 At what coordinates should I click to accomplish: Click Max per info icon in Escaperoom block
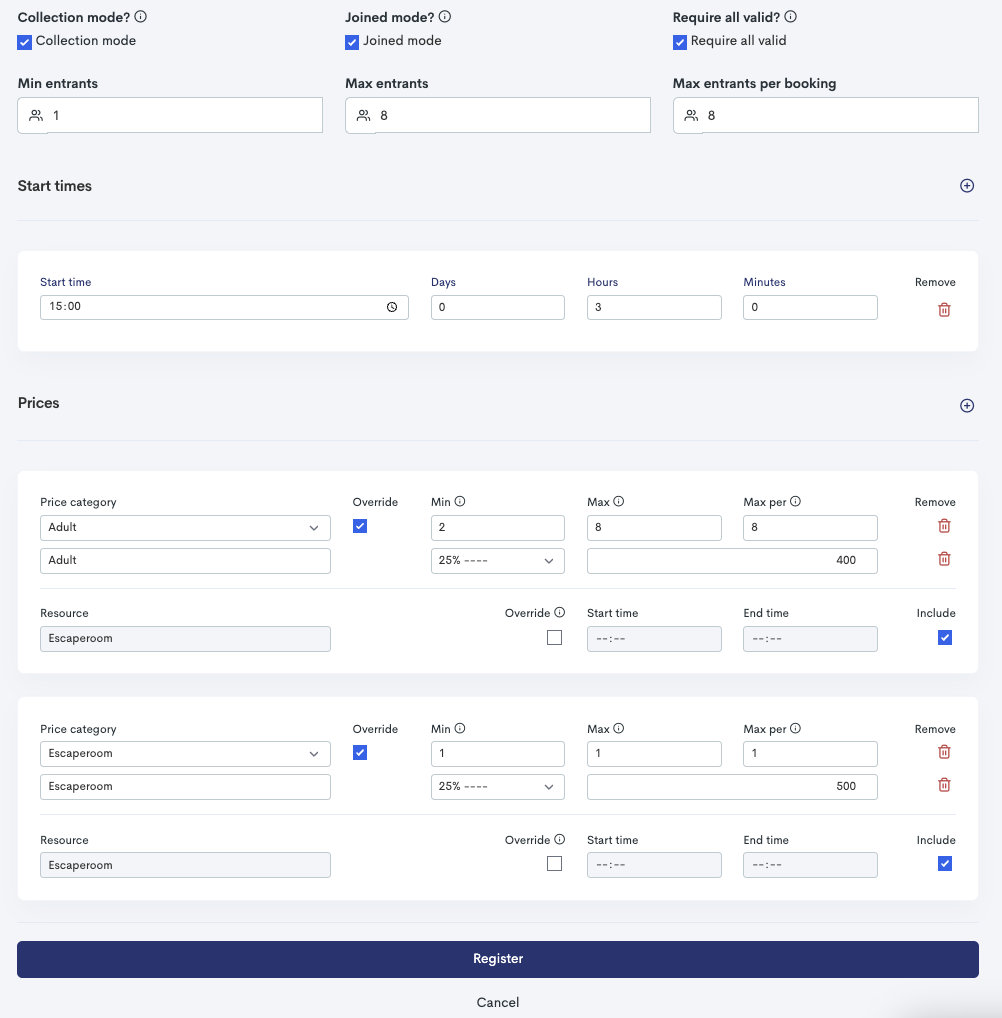coord(795,728)
